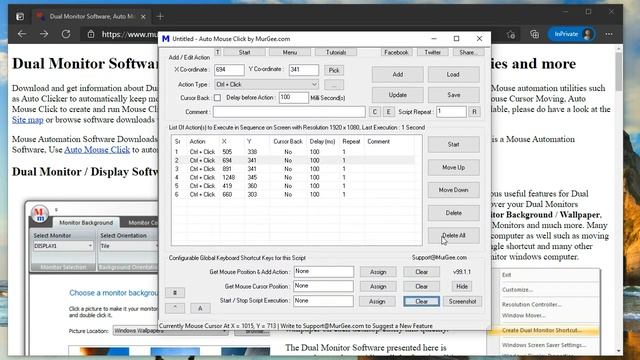Open browser collections icon
Screen dimensions: 640x360
[534, 35]
